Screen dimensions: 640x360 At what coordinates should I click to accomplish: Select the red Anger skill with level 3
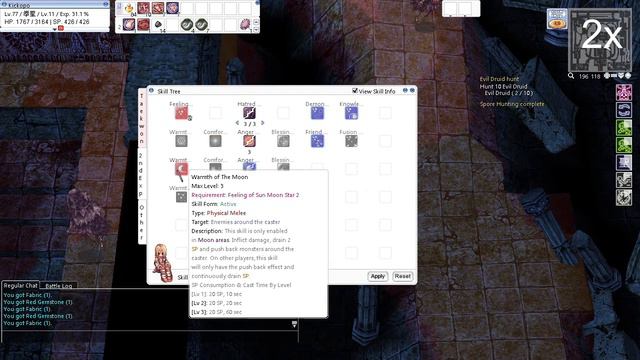coord(249,141)
